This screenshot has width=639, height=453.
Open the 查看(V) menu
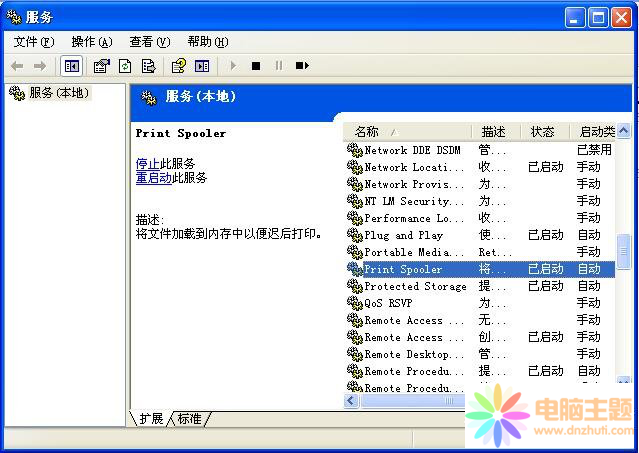click(x=149, y=42)
